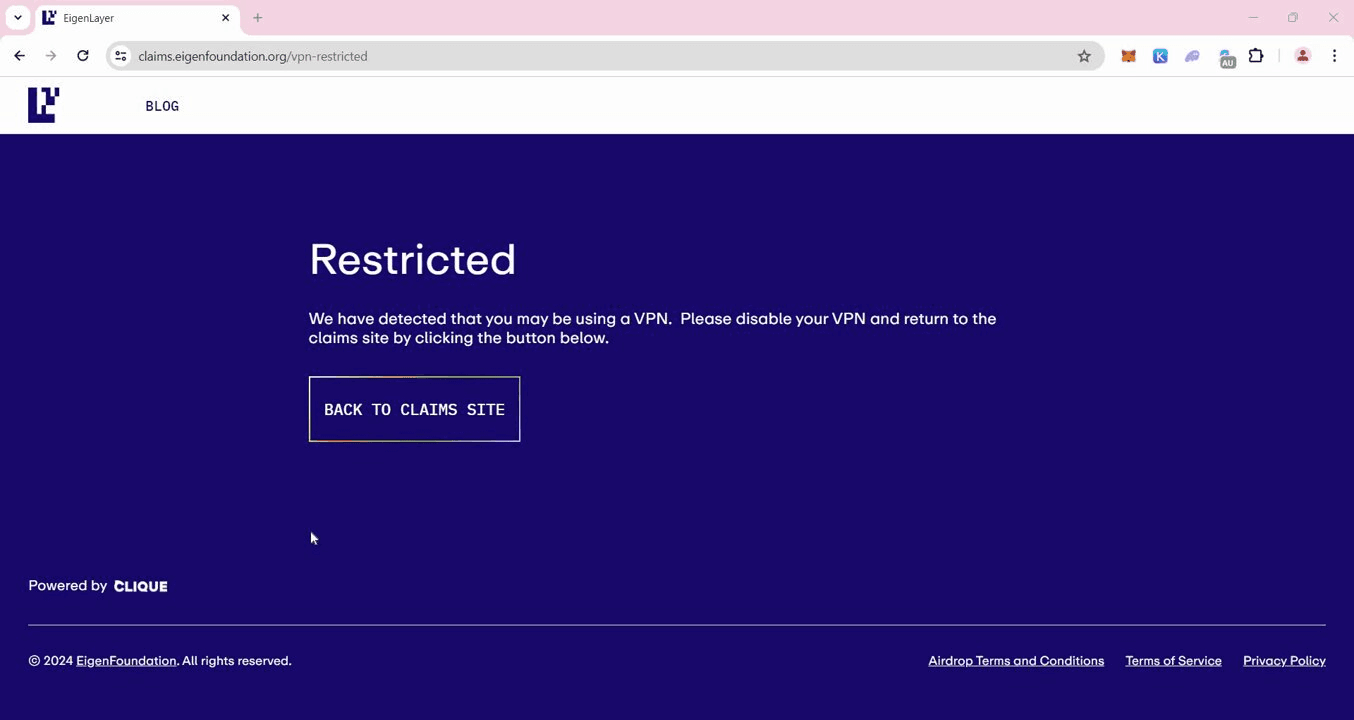Click the browser forward arrow
Viewport: 1354px width, 720px height.
click(x=51, y=56)
